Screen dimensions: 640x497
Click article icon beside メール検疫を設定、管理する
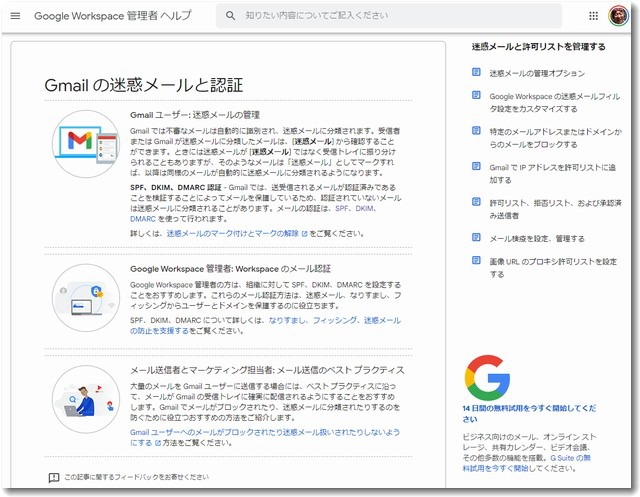(x=476, y=237)
